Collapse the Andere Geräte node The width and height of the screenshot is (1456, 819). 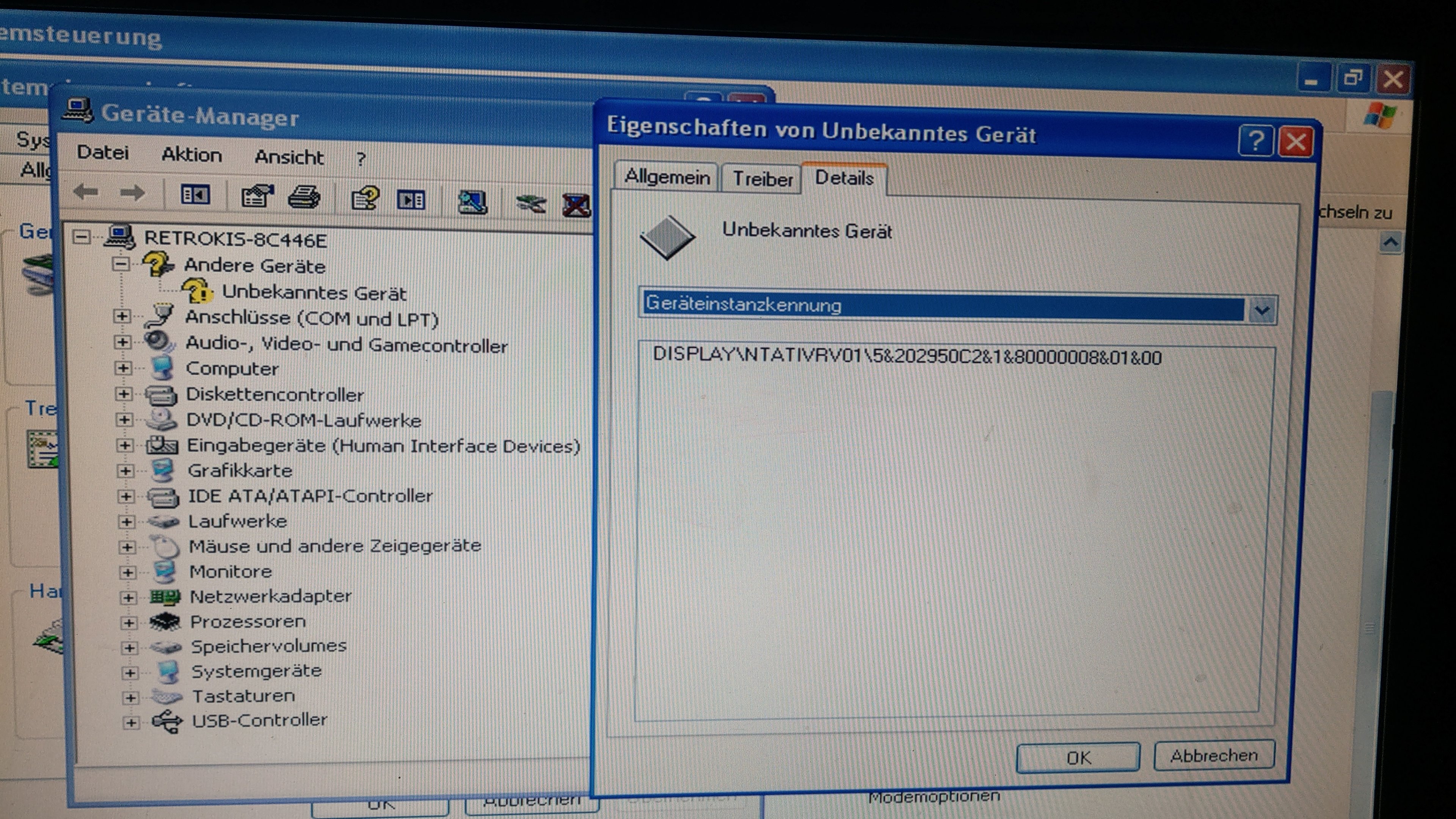(121, 264)
